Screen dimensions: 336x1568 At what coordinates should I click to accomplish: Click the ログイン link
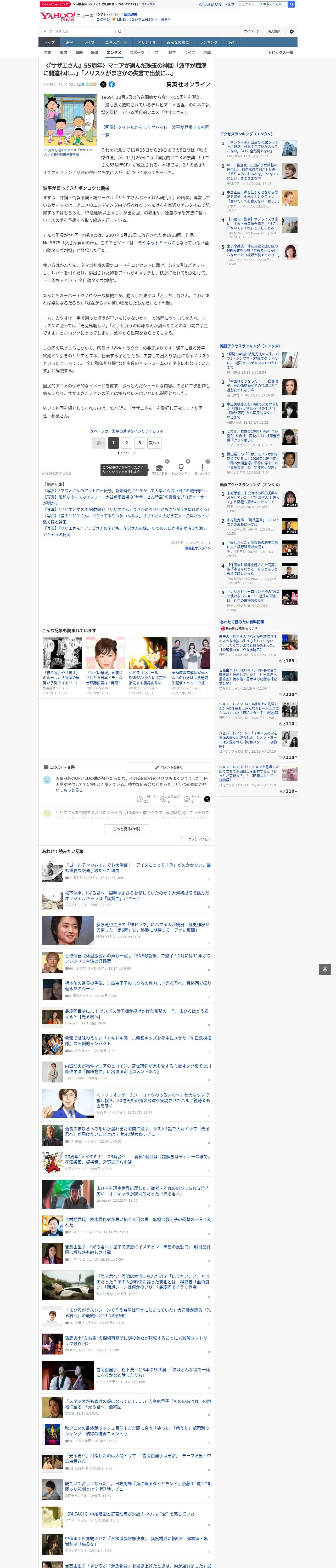[x=103, y=20]
